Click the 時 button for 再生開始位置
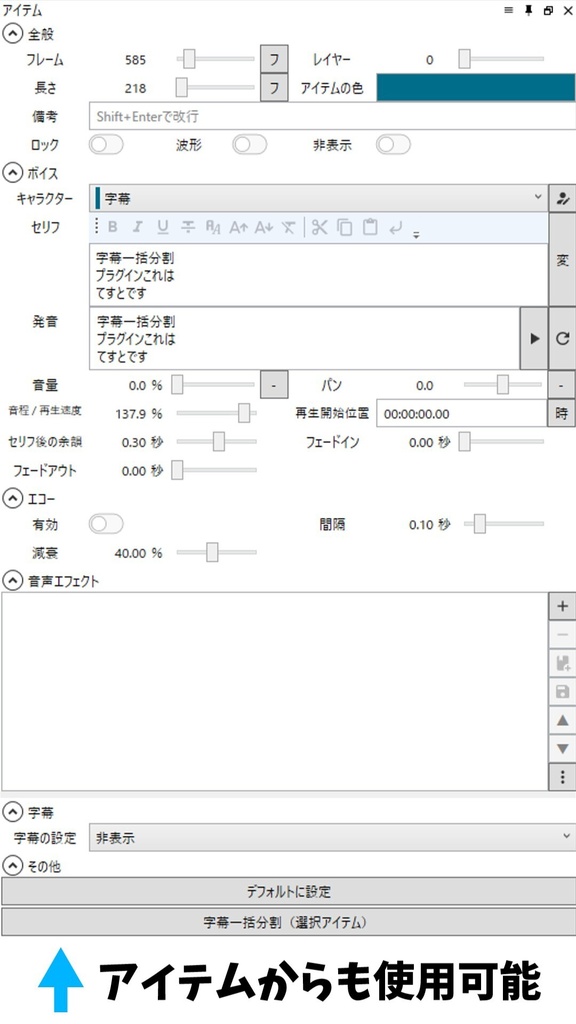576x1024 pixels. click(562, 413)
